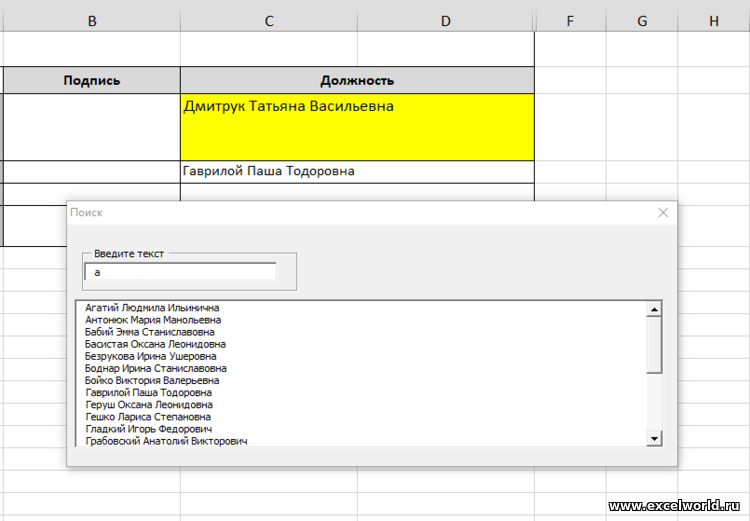Pick Безрукова Ирина Ушеровна list entry
The height and width of the screenshot is (521, 750).
(151, 356)
